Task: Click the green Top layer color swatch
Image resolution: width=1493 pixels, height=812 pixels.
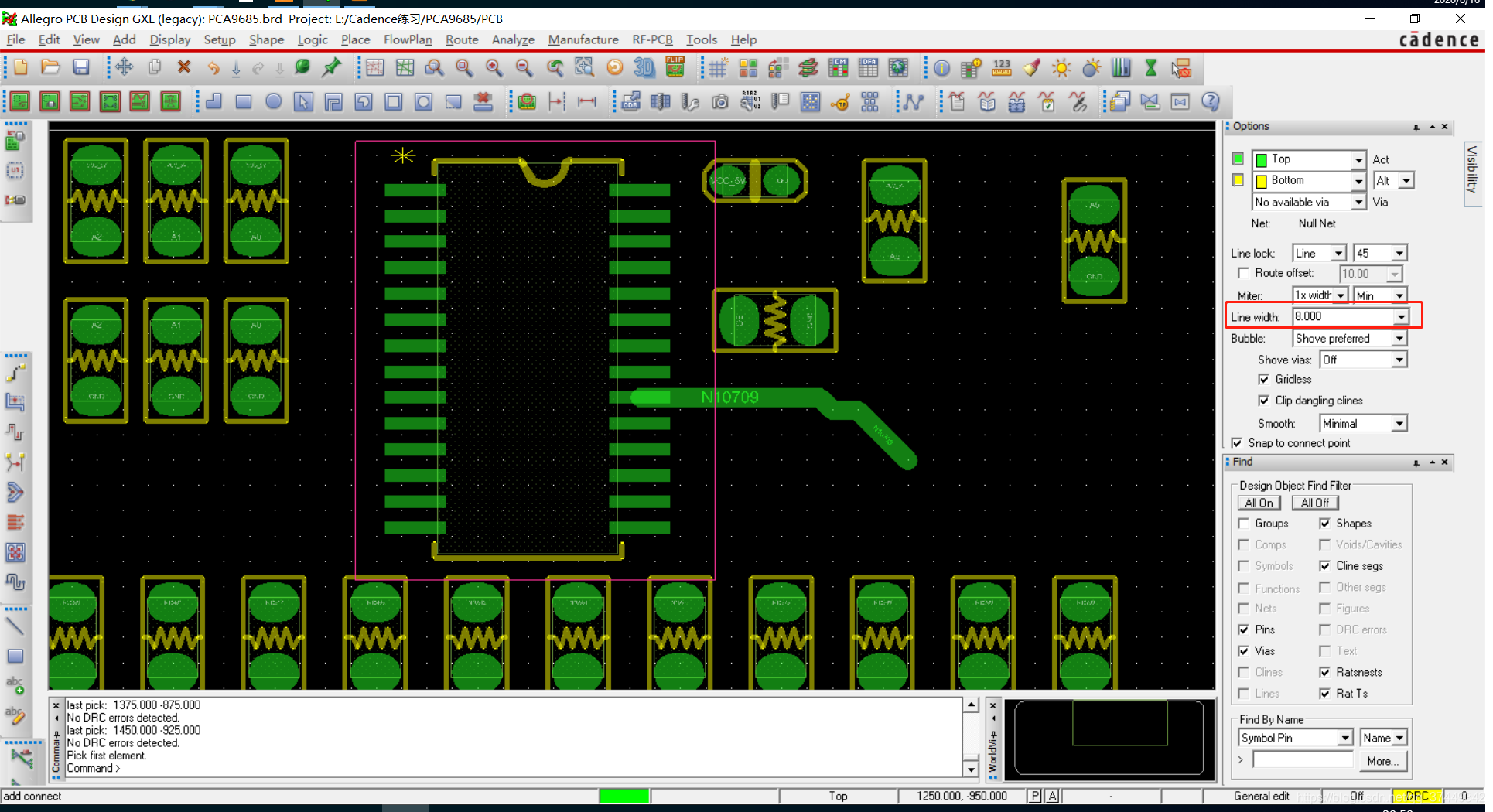Action: click(x=1238, y=159)
